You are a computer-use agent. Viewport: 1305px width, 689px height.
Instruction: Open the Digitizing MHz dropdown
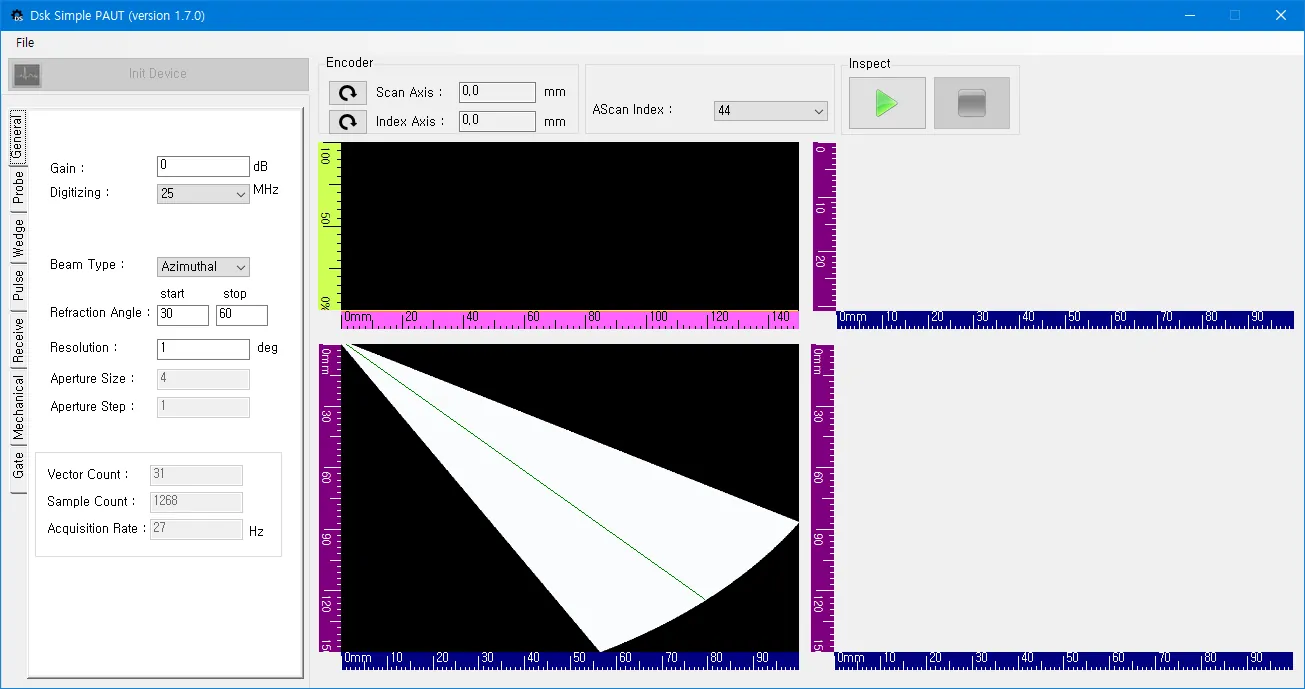[203, 193]
